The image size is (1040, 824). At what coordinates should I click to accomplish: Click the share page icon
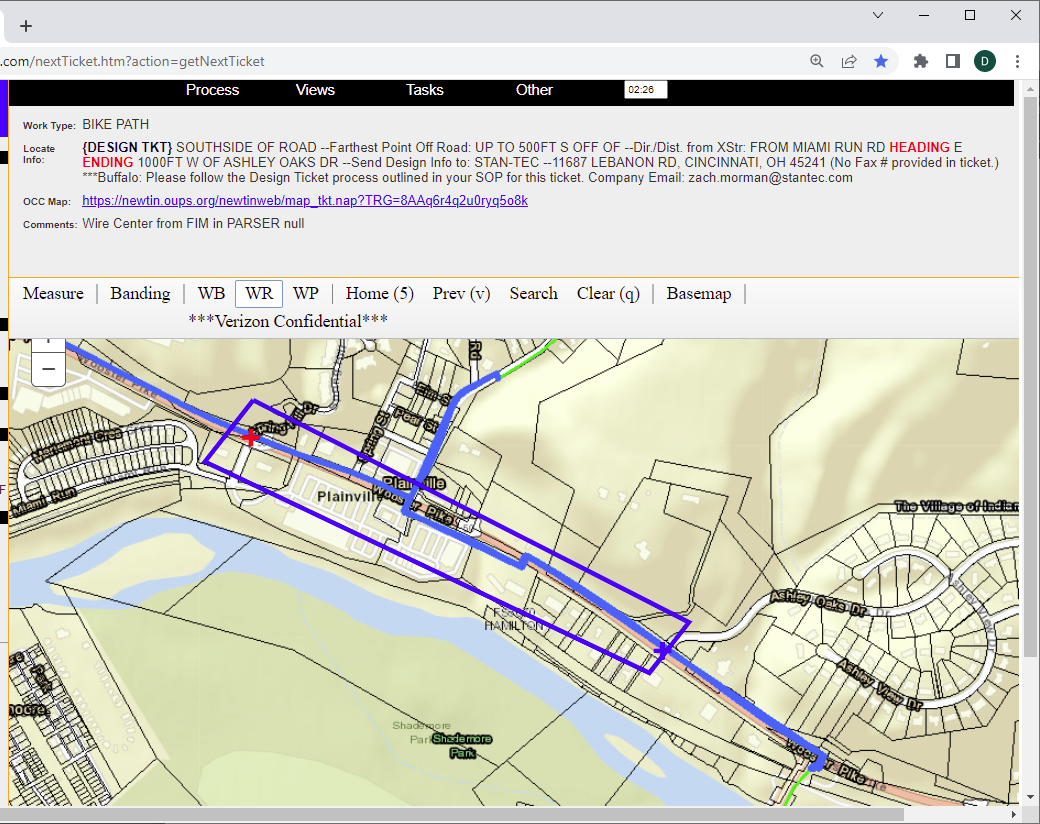(849, 61)
